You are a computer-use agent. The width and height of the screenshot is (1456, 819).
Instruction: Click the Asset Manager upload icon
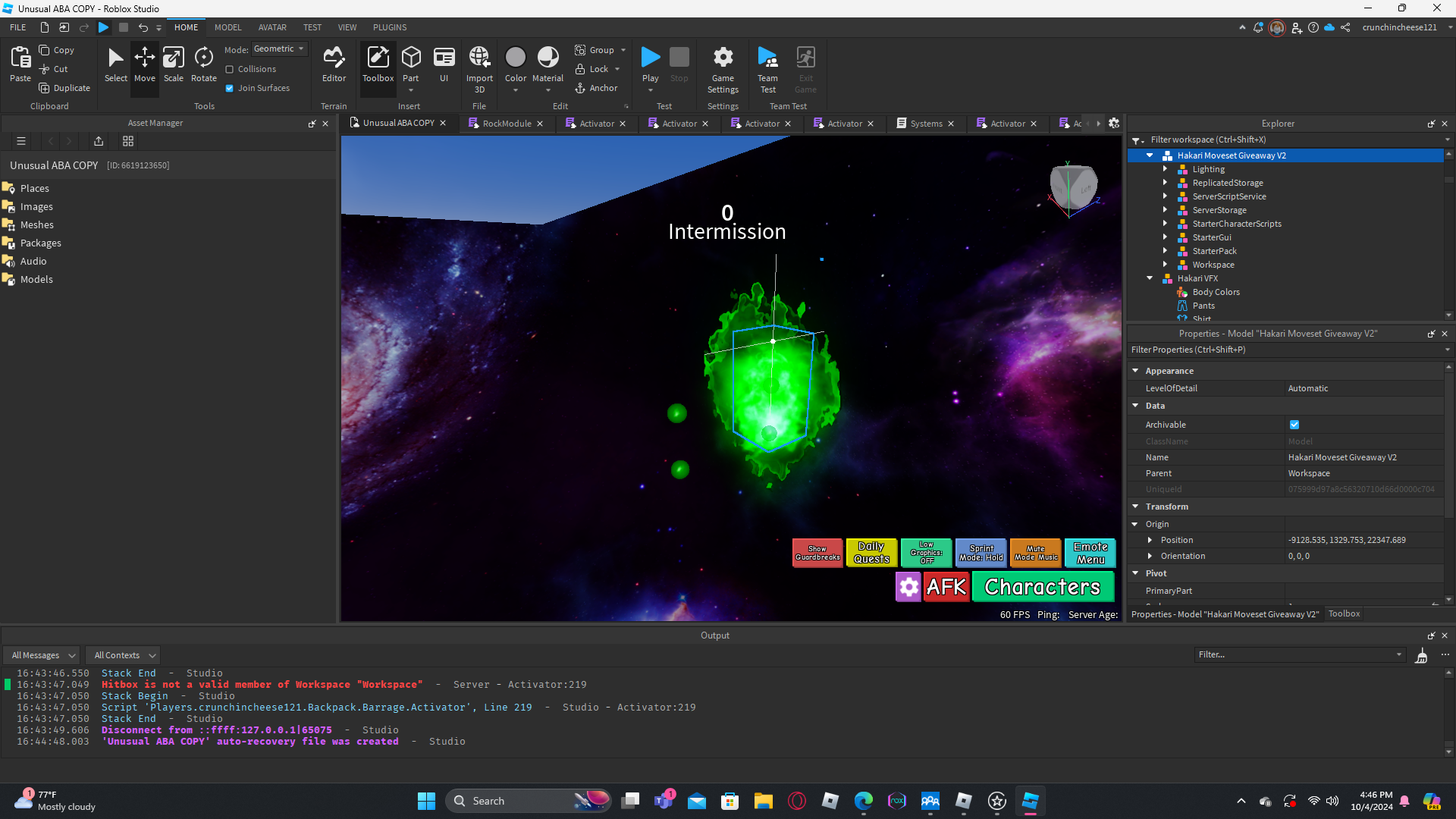(99, 141)
